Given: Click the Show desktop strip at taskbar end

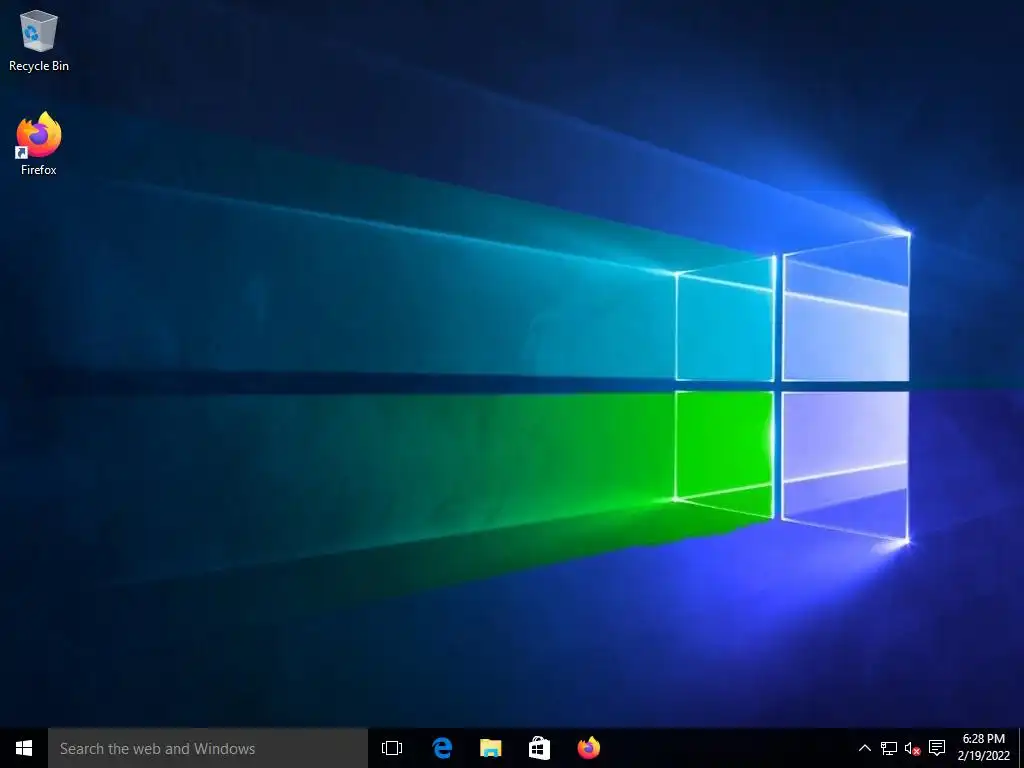Looking at the screenshot, I should [1021, 748].
